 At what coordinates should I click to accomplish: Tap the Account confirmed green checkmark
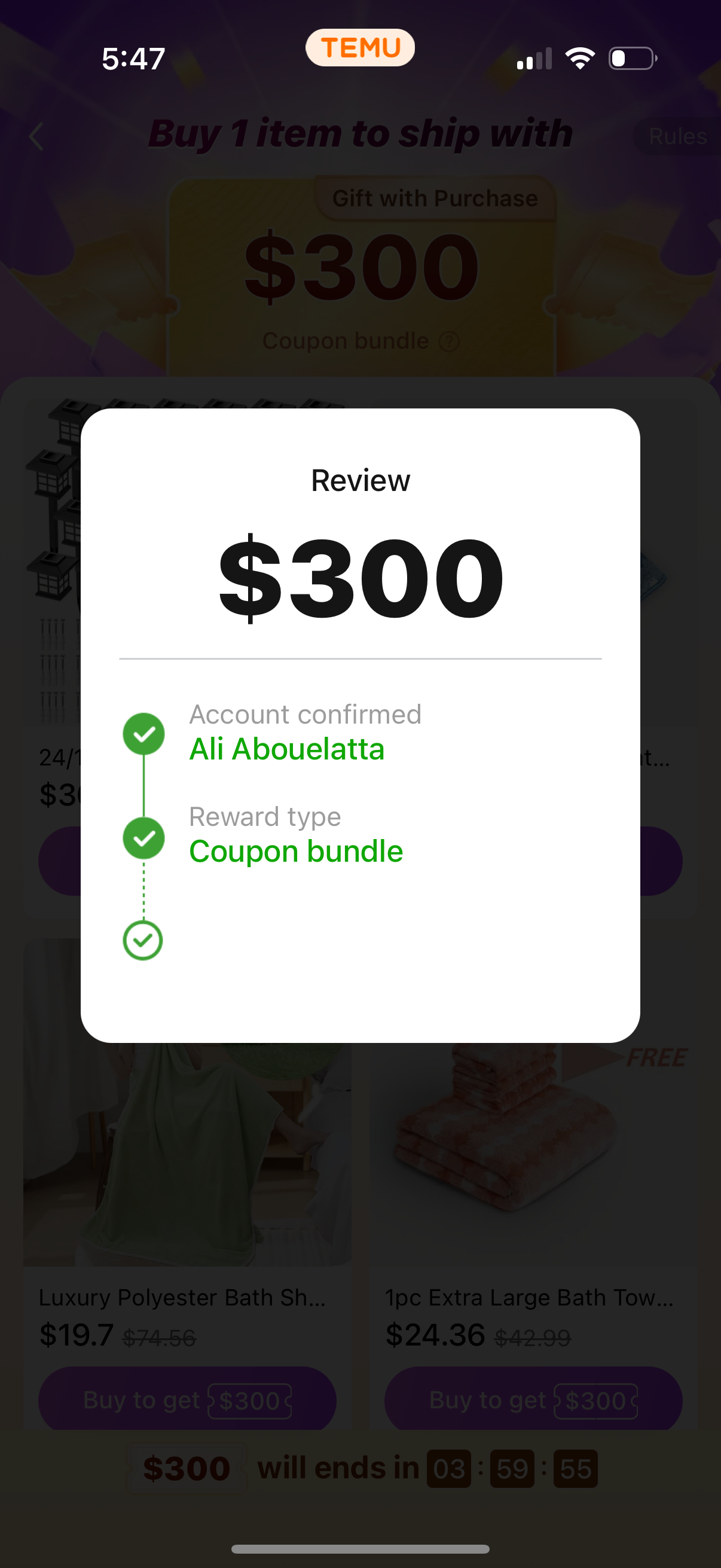[143, 734]
